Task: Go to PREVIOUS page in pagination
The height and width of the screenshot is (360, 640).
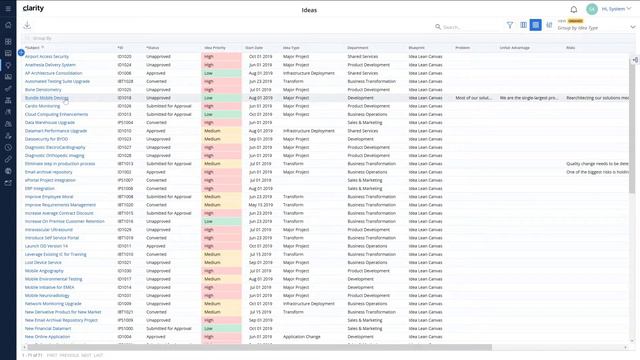Action: point(69,356)
